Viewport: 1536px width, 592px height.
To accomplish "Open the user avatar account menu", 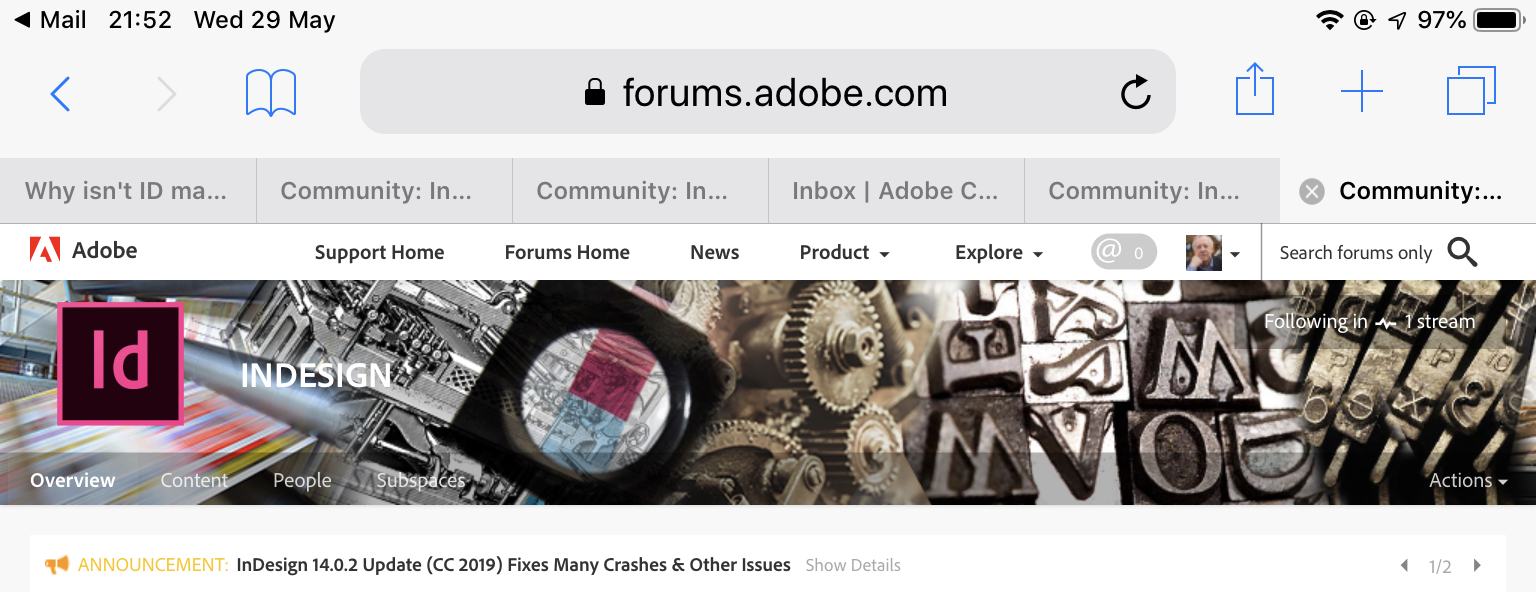I will tap(1212, 253).
